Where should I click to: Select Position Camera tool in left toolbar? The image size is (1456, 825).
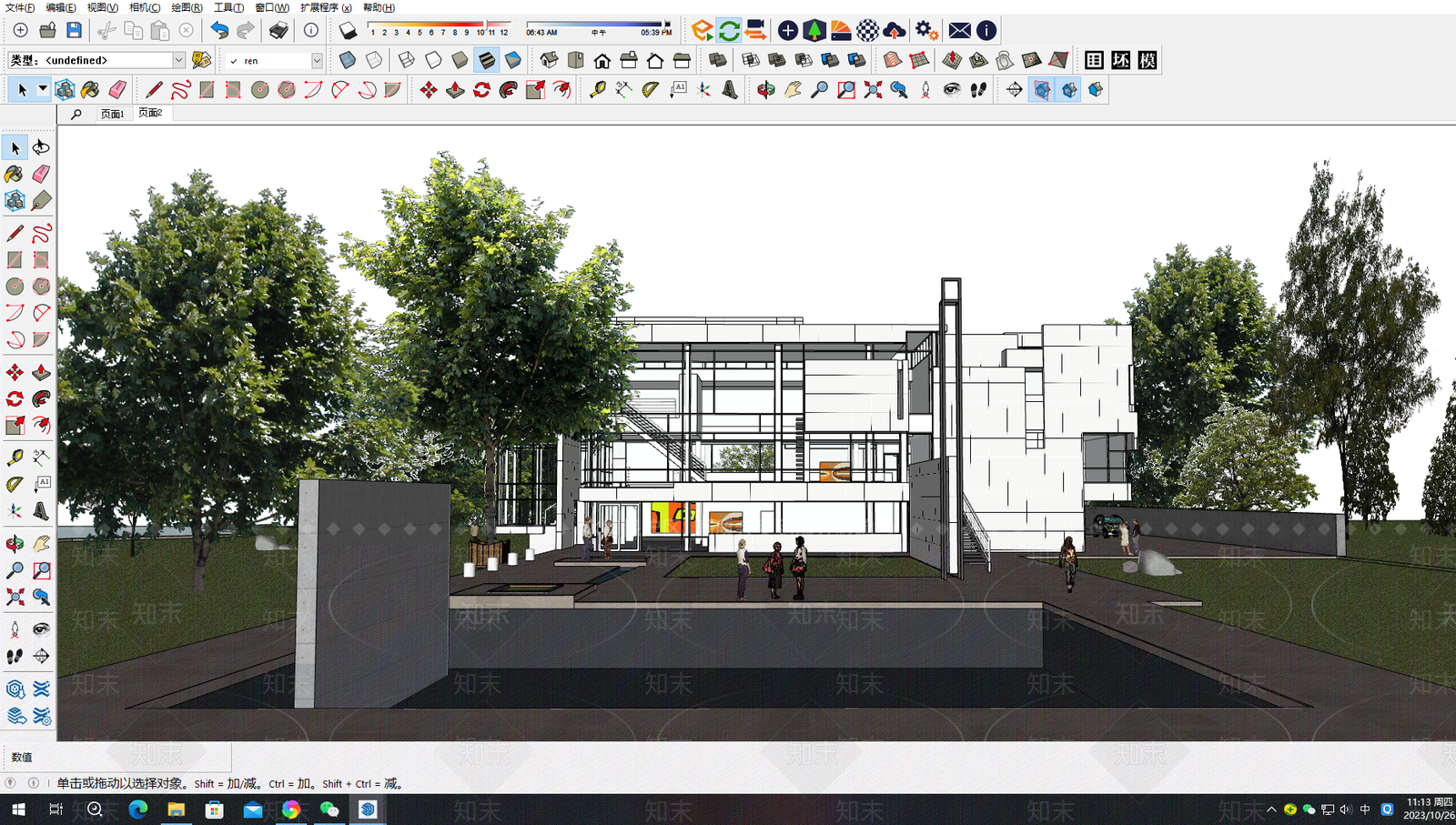point(15,629)
